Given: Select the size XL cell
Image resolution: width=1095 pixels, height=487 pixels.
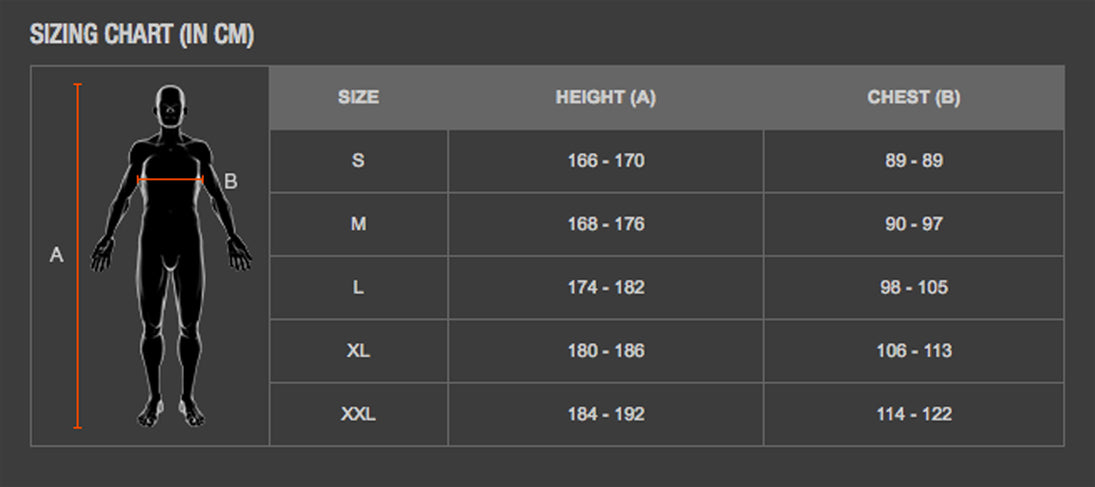Looking at the screenshot, I should pyautogui.click(x=358, y=351).
